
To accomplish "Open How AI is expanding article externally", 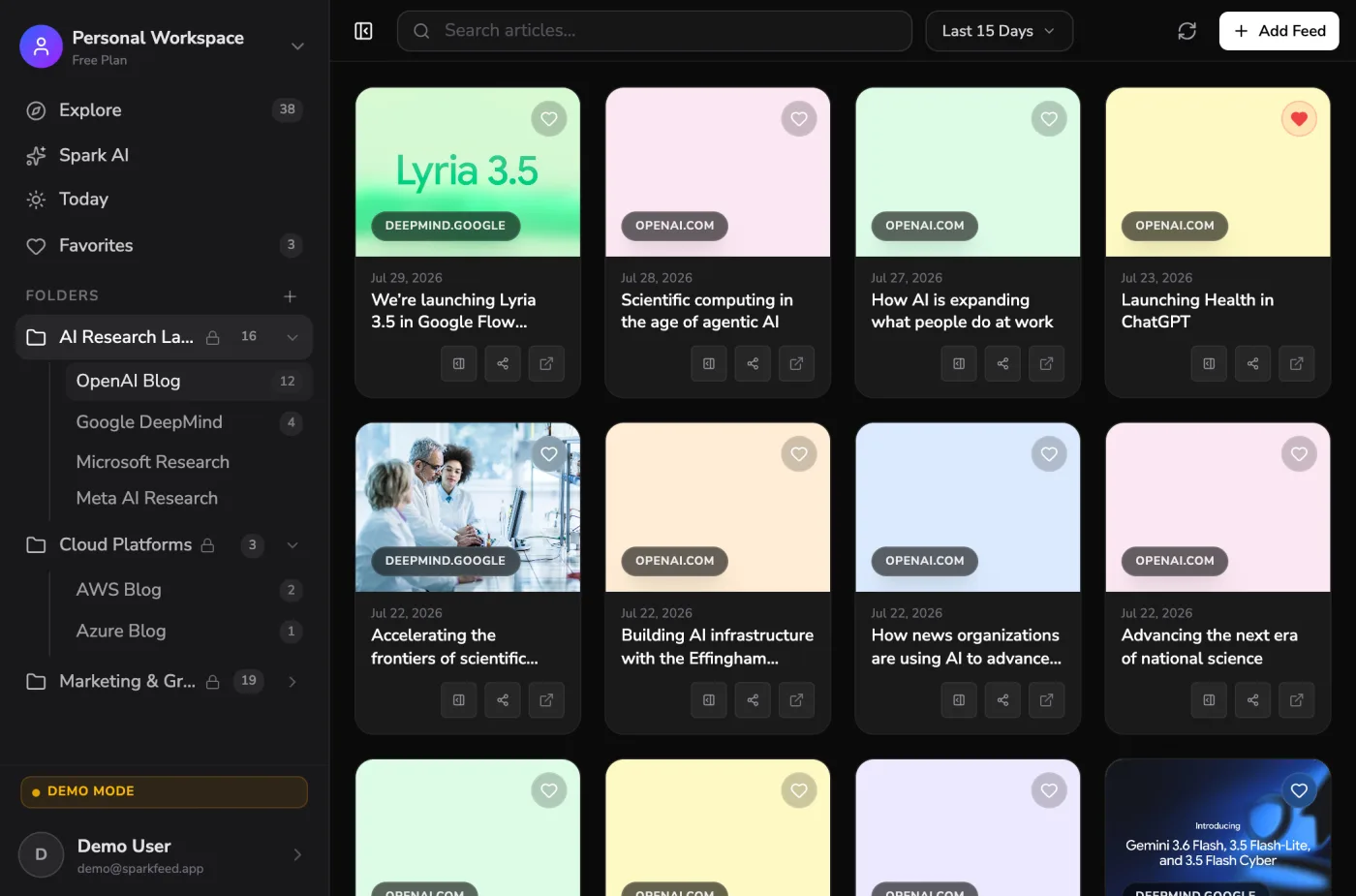I will coord(1046,363).
